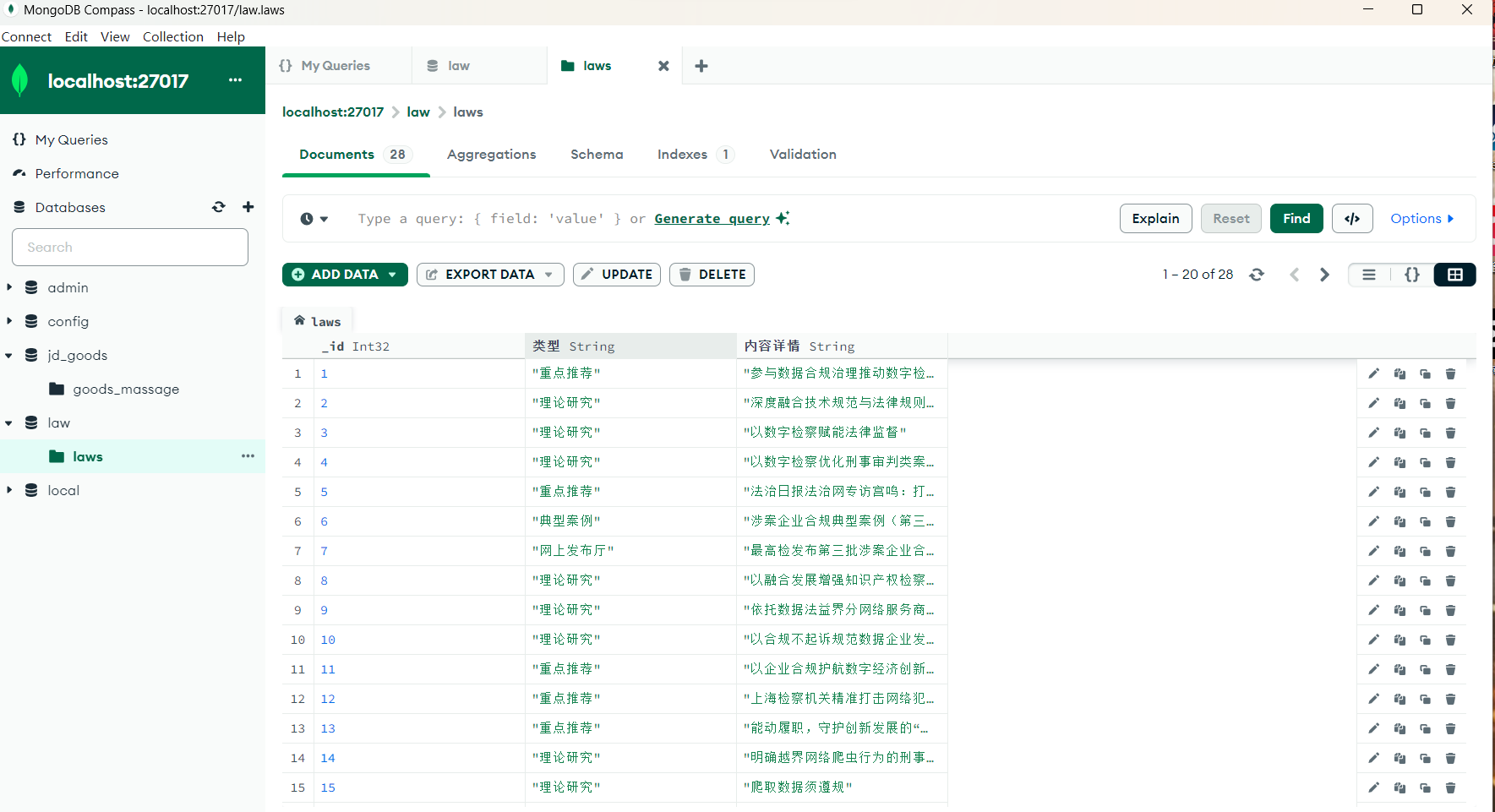The width and height of the screenshot is (1495, 812).
Task: Open the Collection menu
Action: coord(172,36)
